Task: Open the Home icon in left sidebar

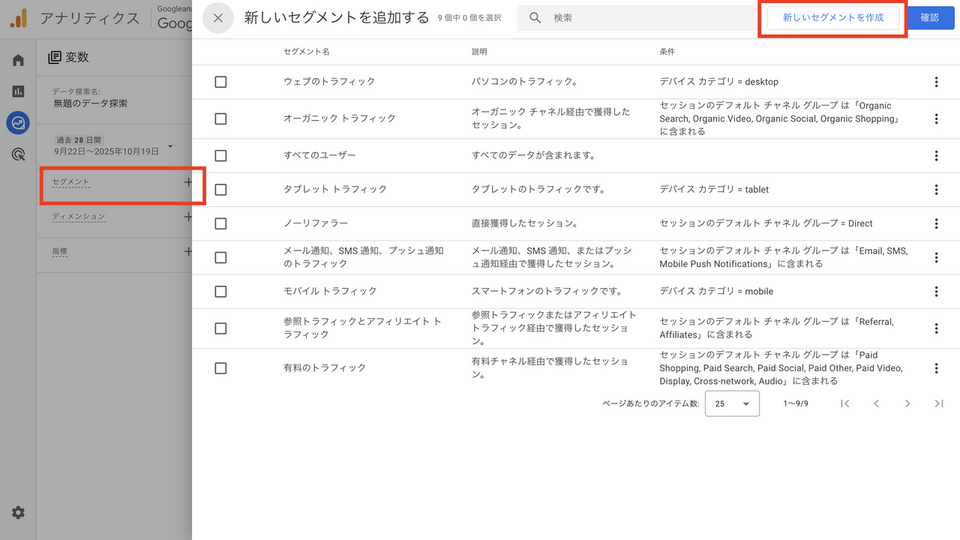Action: point(18,60)
